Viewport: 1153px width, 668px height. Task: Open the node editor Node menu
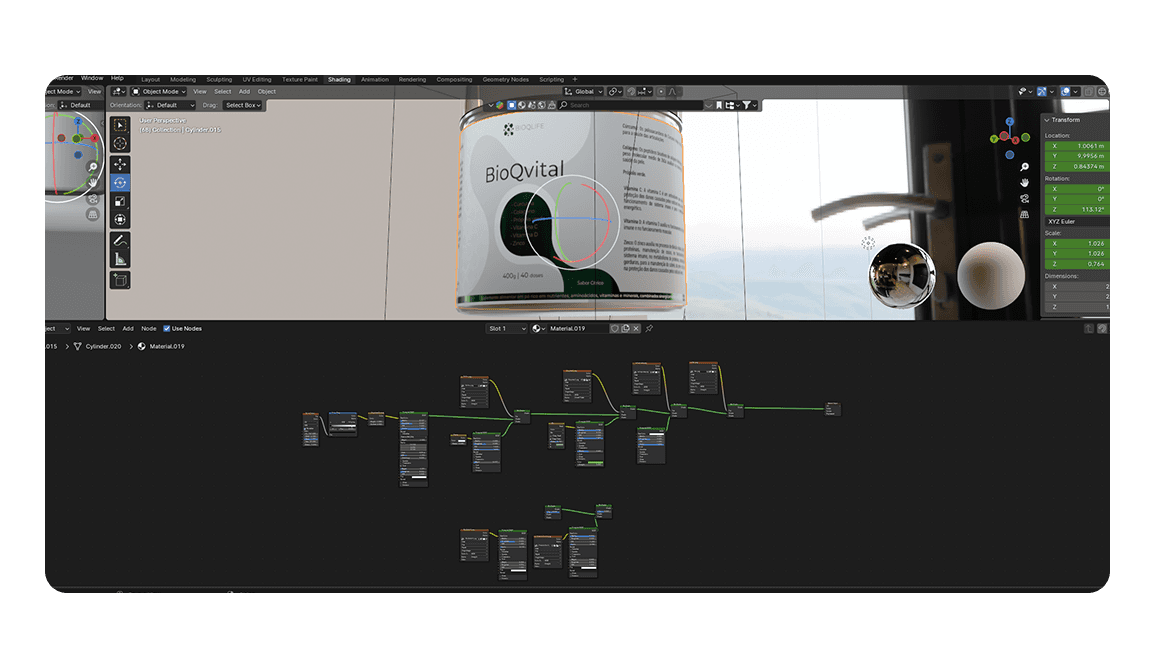pyautogui.click(x=149, y=329)
